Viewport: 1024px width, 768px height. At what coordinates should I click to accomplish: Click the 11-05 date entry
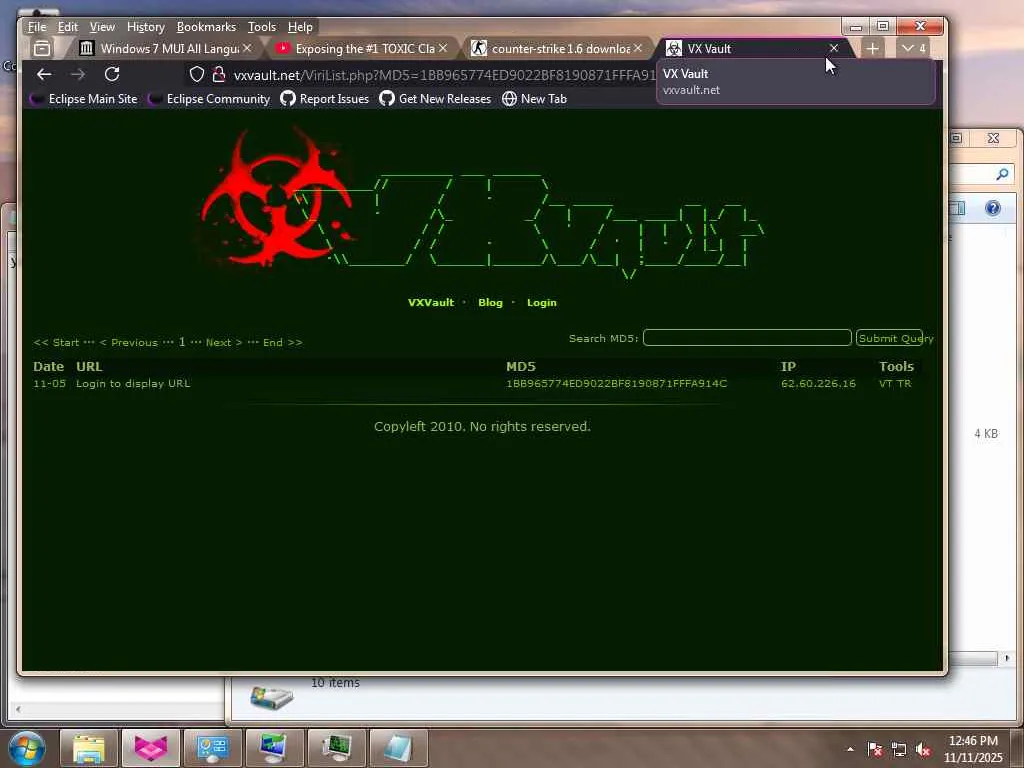[x=50, y=383]
